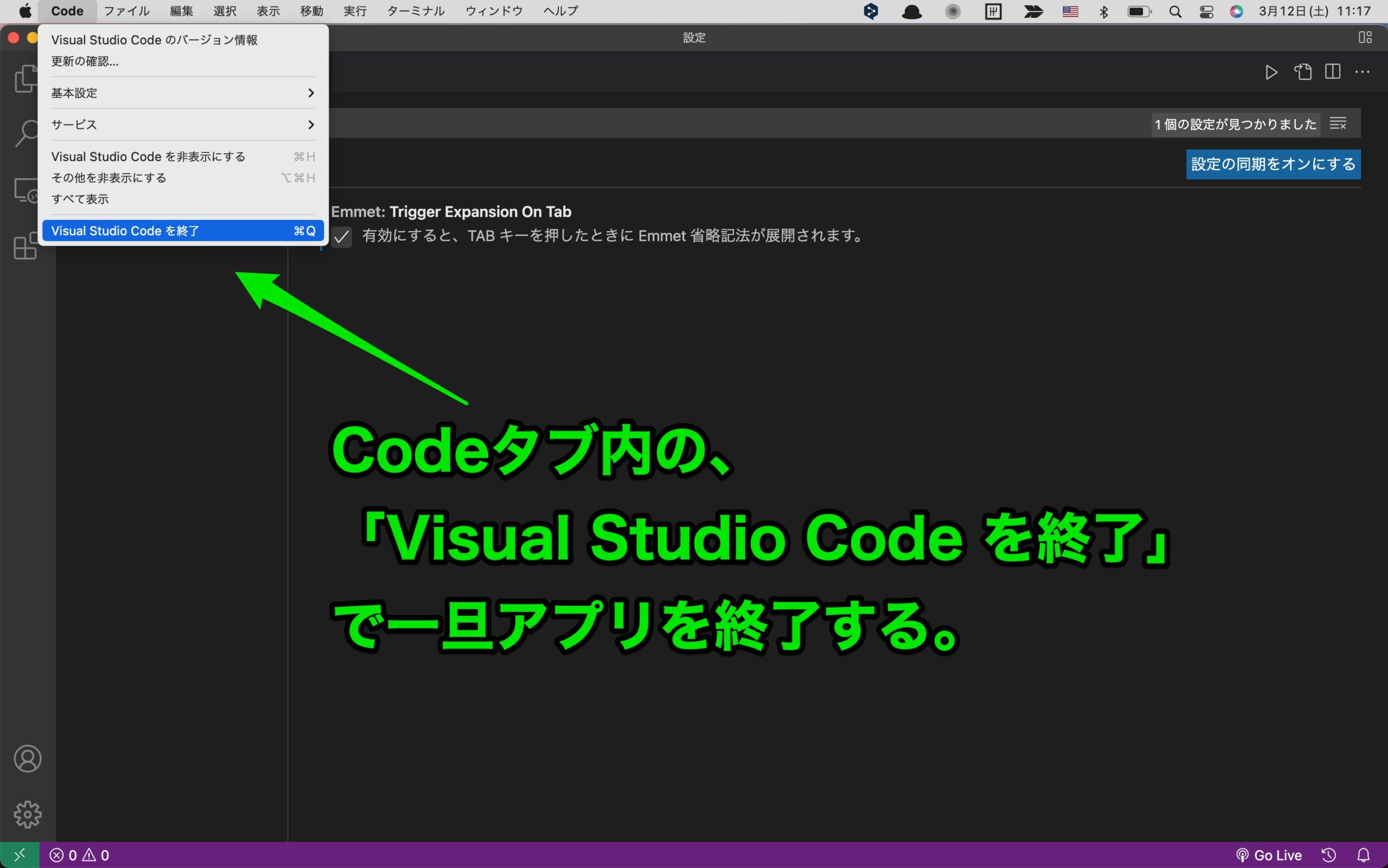Click the Emmet: Trigger Expansion On Tab title

point(451,212)
